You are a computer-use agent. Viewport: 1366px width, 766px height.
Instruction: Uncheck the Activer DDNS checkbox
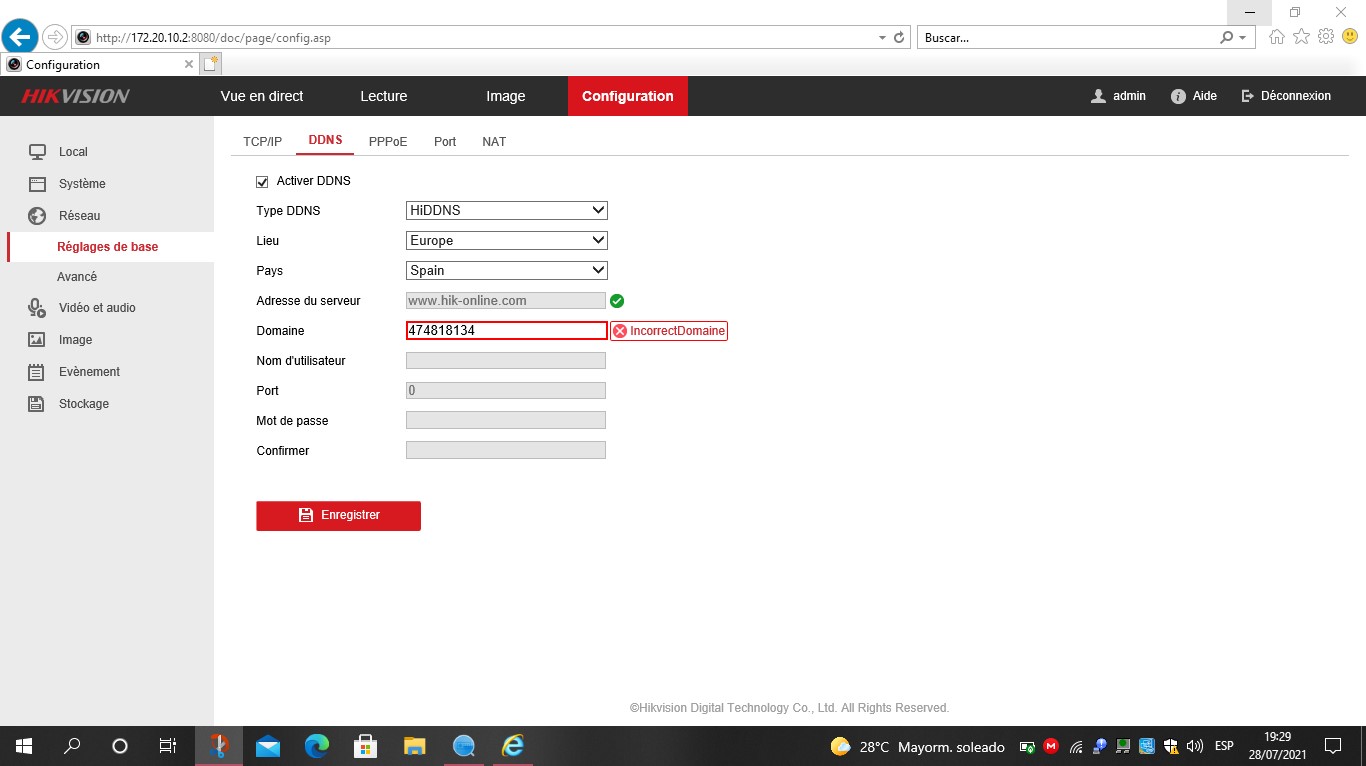click(x=263, y=181)
